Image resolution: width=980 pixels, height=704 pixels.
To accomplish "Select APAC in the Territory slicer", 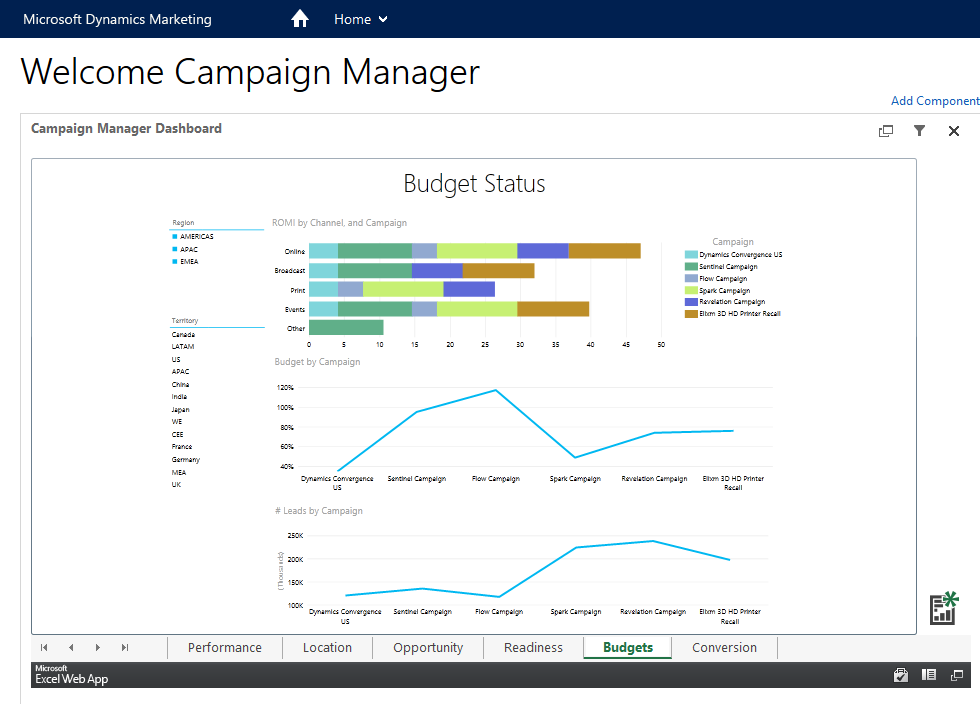I will pos(181,372).
